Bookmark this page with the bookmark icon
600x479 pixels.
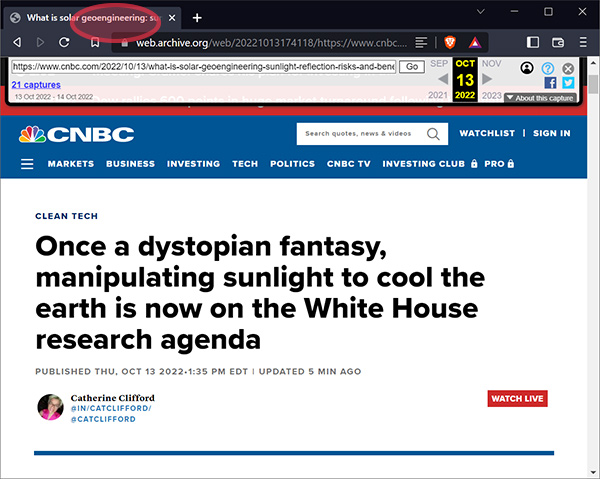click(94, 42)
